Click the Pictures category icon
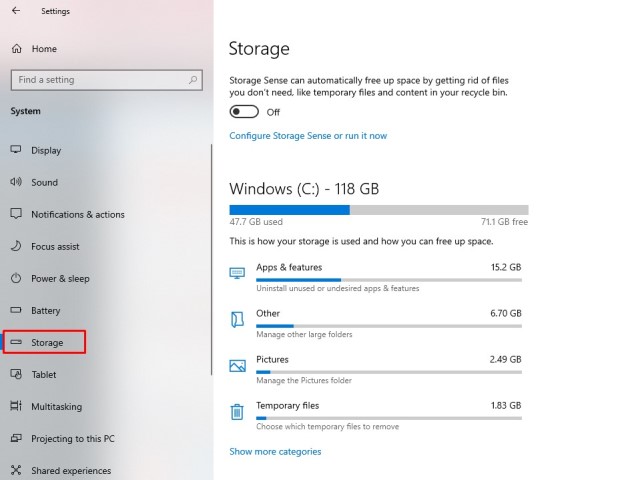Screen dimensions: 636x480 237,366
